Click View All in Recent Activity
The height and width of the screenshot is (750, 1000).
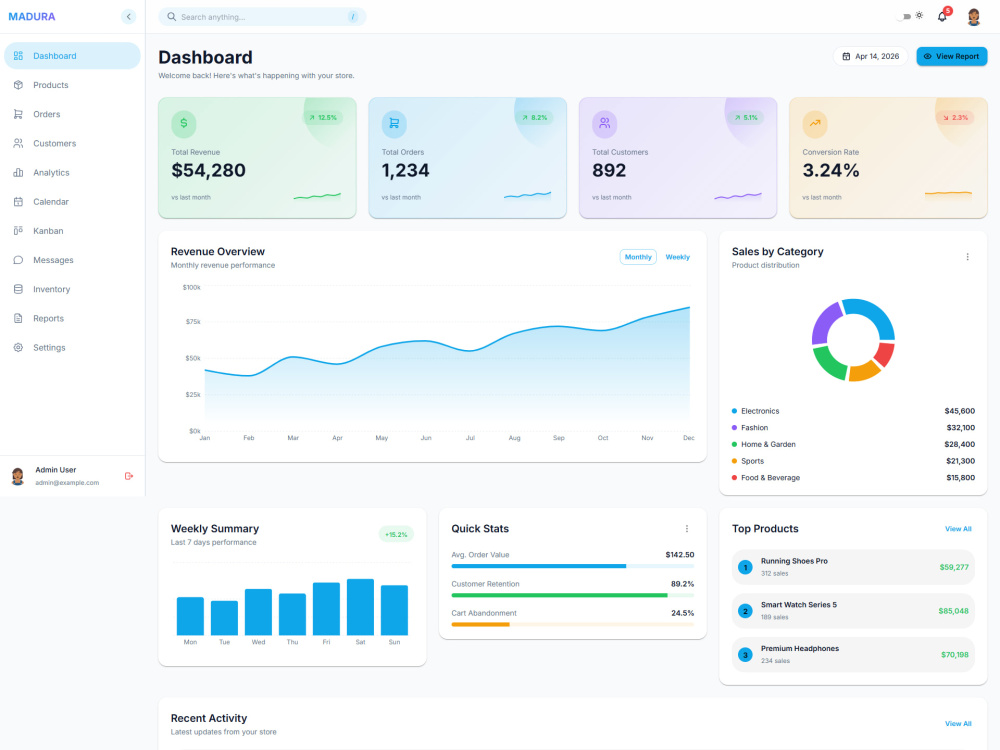[x=958, y=723]
